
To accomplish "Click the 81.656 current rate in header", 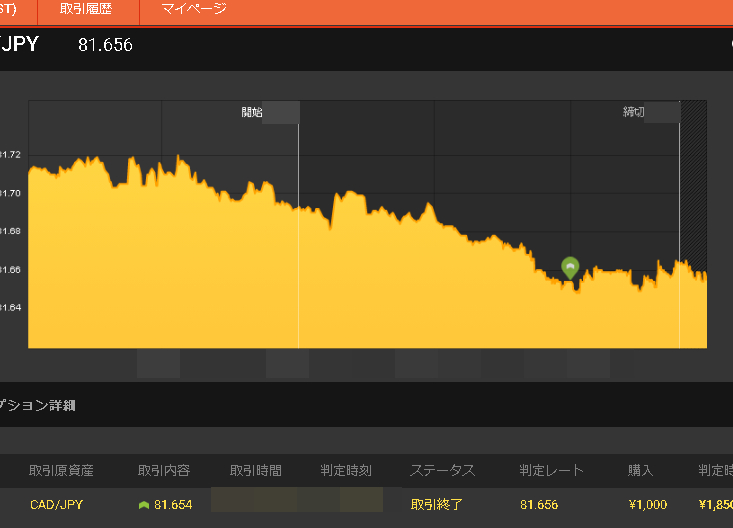I will click(x=105, y=45).
